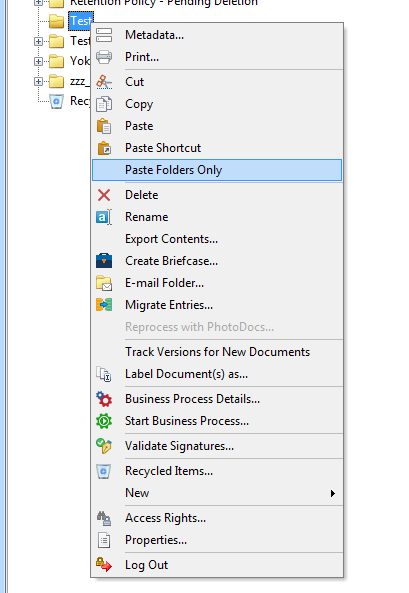Click the Copy pages icon
Screen dimensions: 409x593
pyautogui.click(x=104, y=104)
